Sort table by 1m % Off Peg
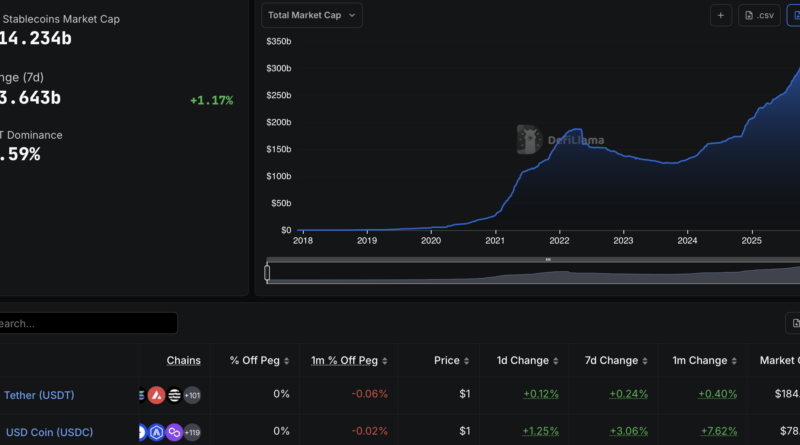 (349, 360)
